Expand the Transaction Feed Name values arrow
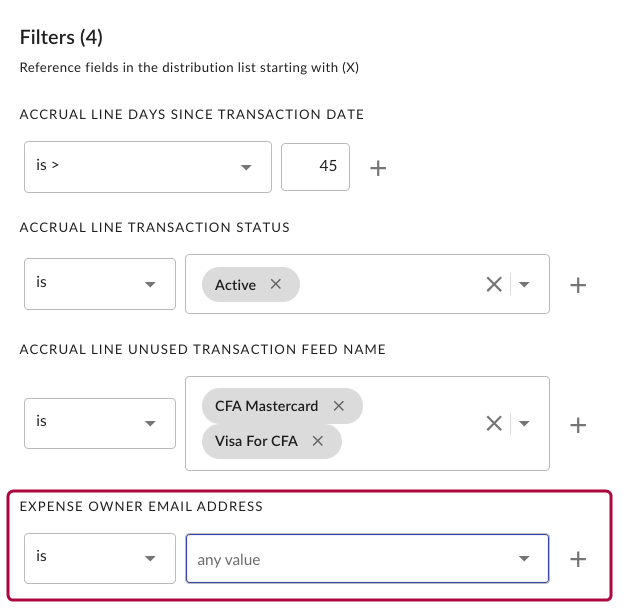This screenshot has height=614, width=641. point(525,424)
